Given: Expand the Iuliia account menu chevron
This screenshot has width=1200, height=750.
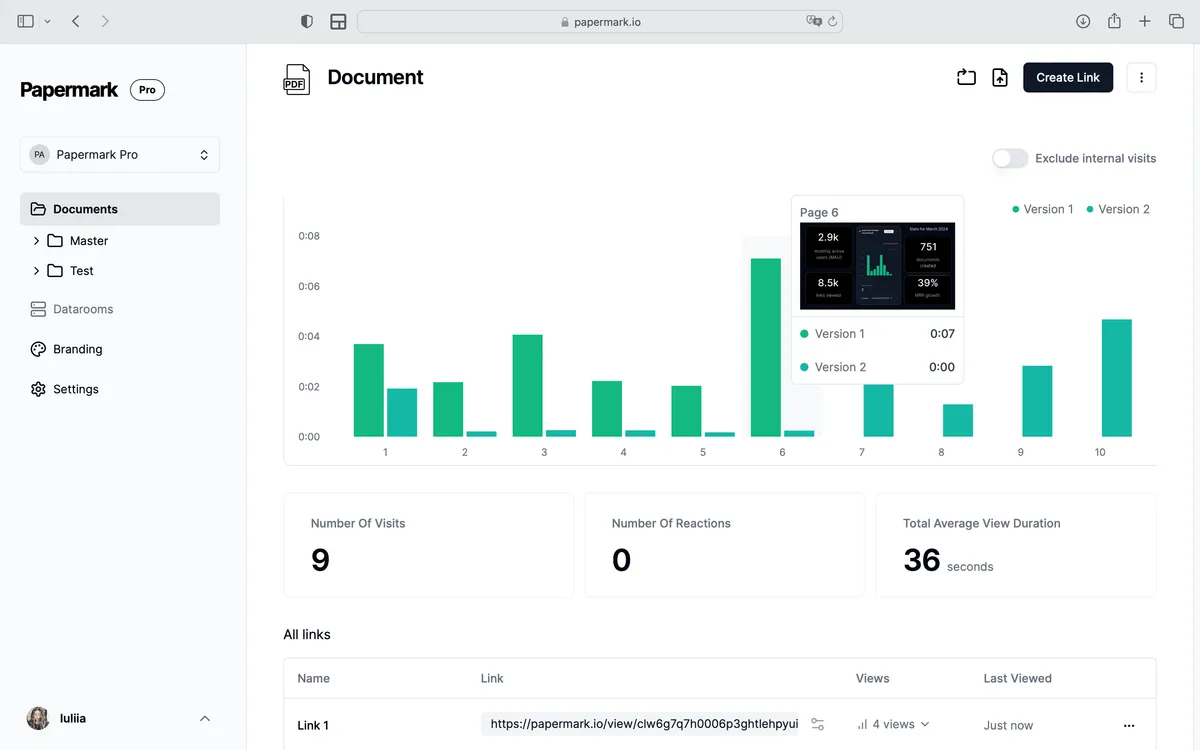Looking at the screenshot, I should pos(205,718).
